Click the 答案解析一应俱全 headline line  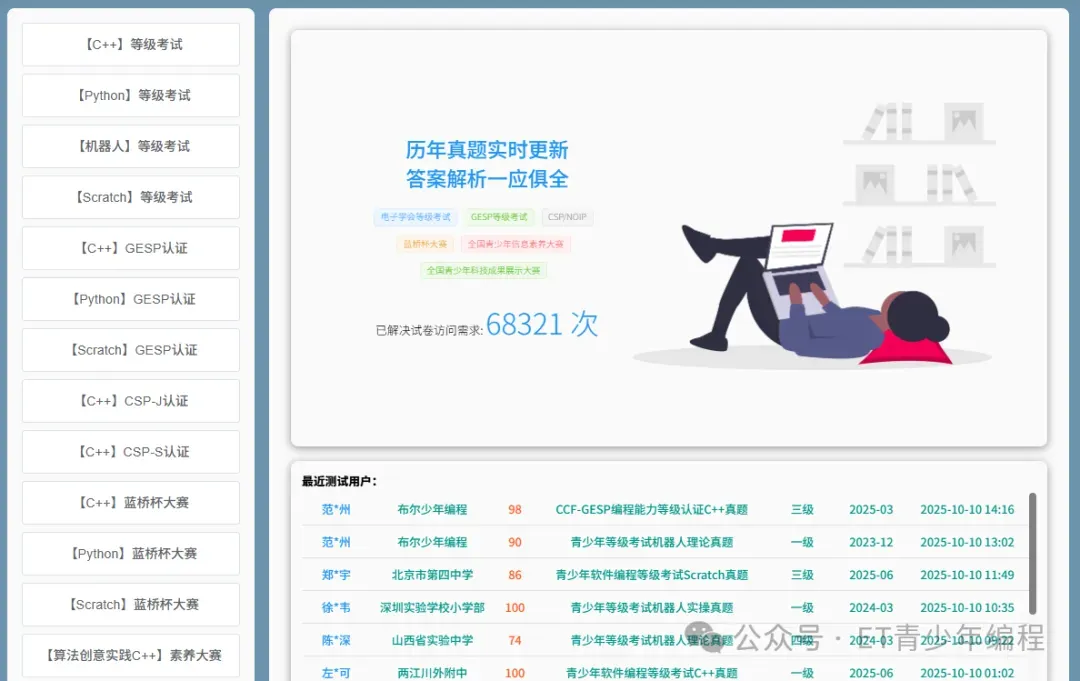pos(486,179)
